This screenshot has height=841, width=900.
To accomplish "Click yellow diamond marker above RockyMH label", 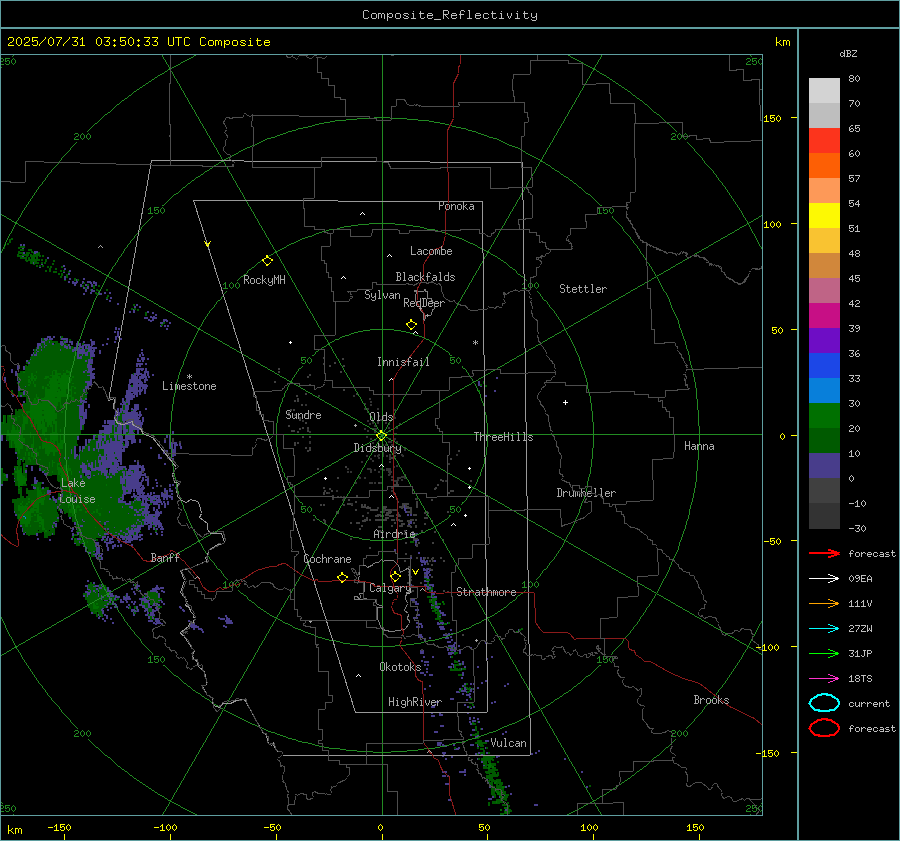I will (267, 261).
